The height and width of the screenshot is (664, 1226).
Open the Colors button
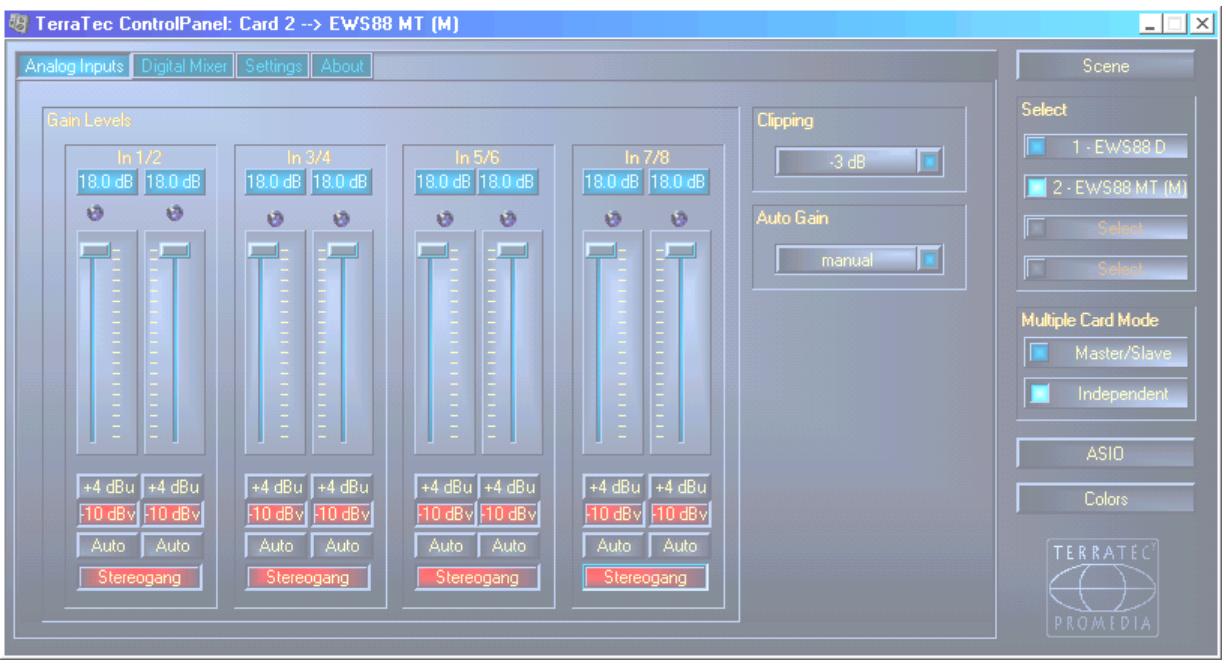click(1105, 497)
